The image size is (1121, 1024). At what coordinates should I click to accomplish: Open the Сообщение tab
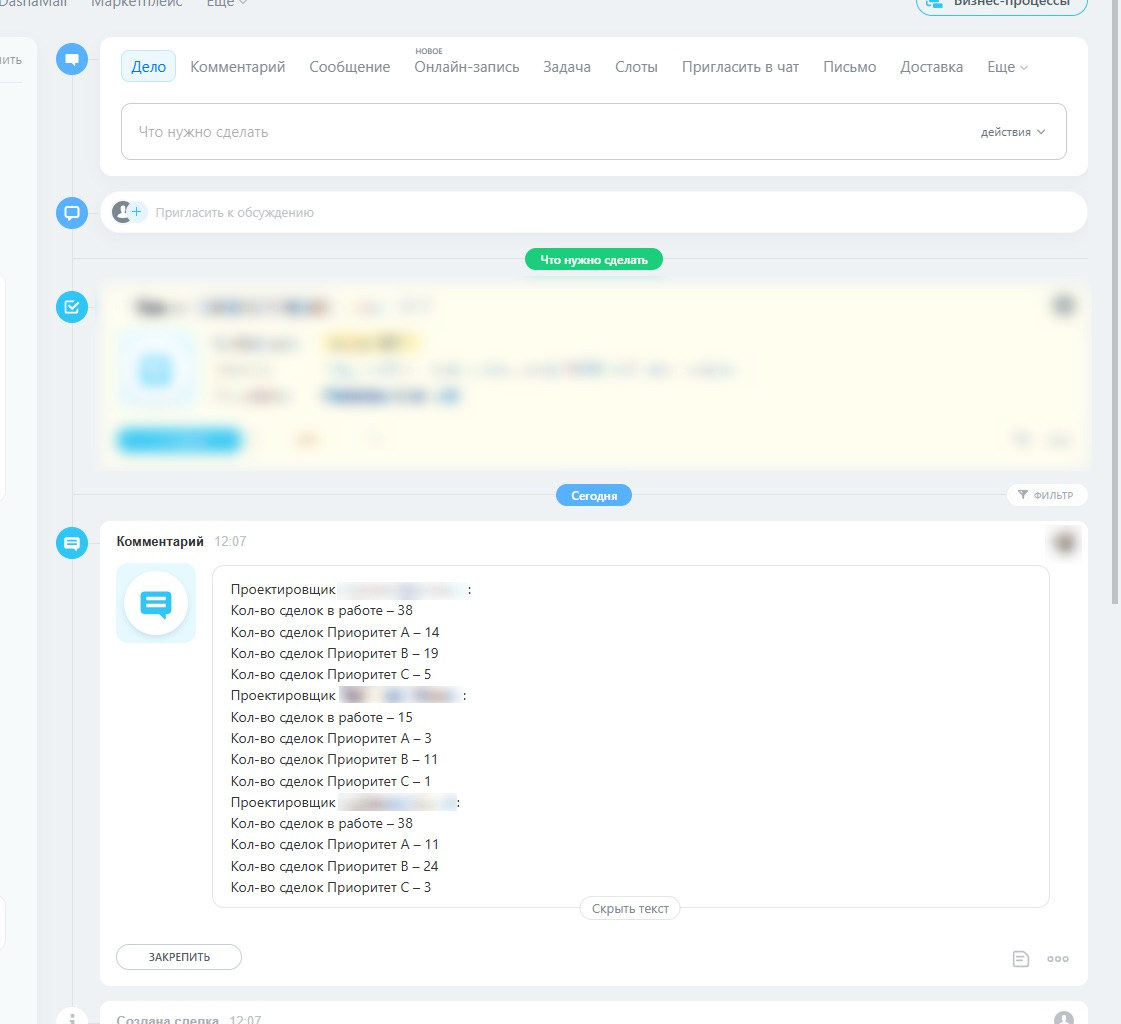click(350, 67)
